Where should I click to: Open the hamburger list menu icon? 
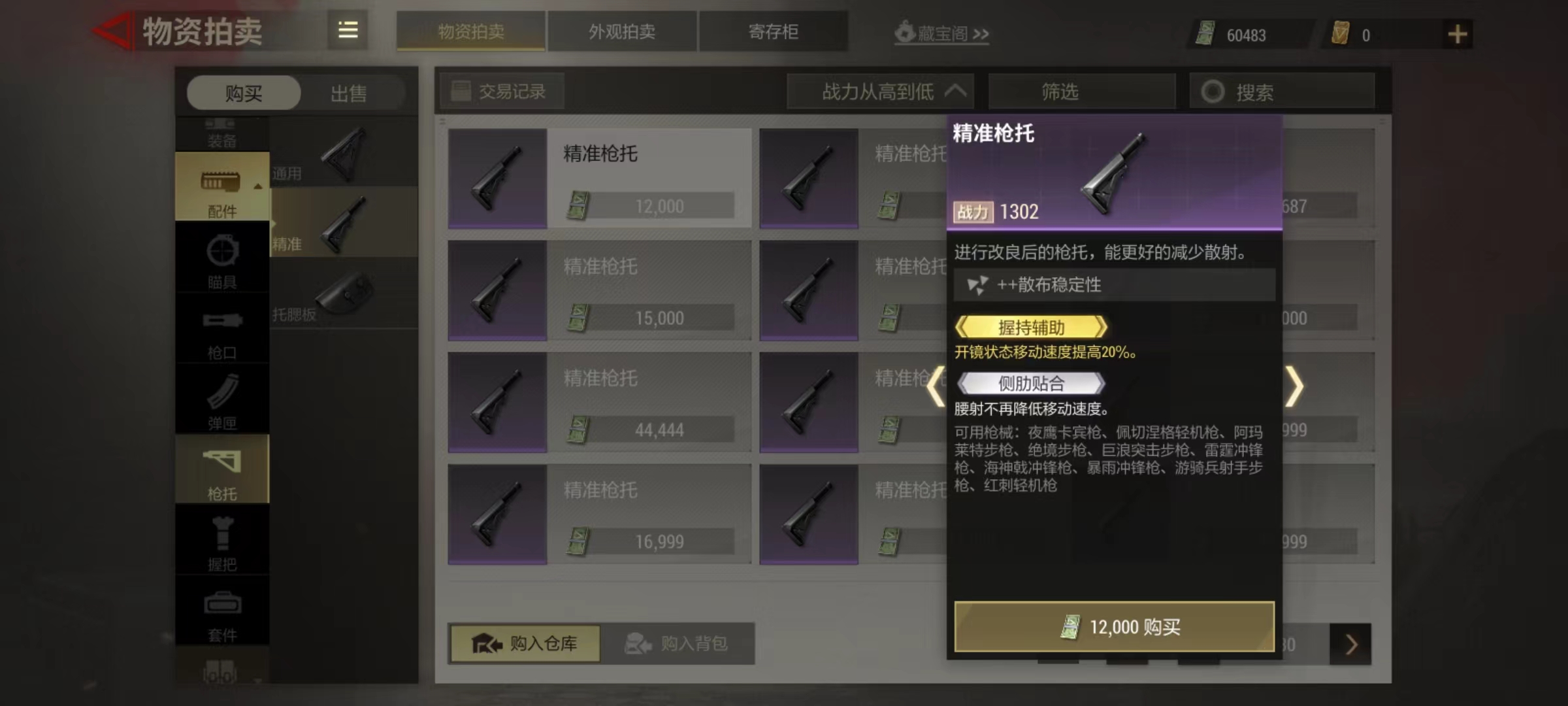(348, 30)
